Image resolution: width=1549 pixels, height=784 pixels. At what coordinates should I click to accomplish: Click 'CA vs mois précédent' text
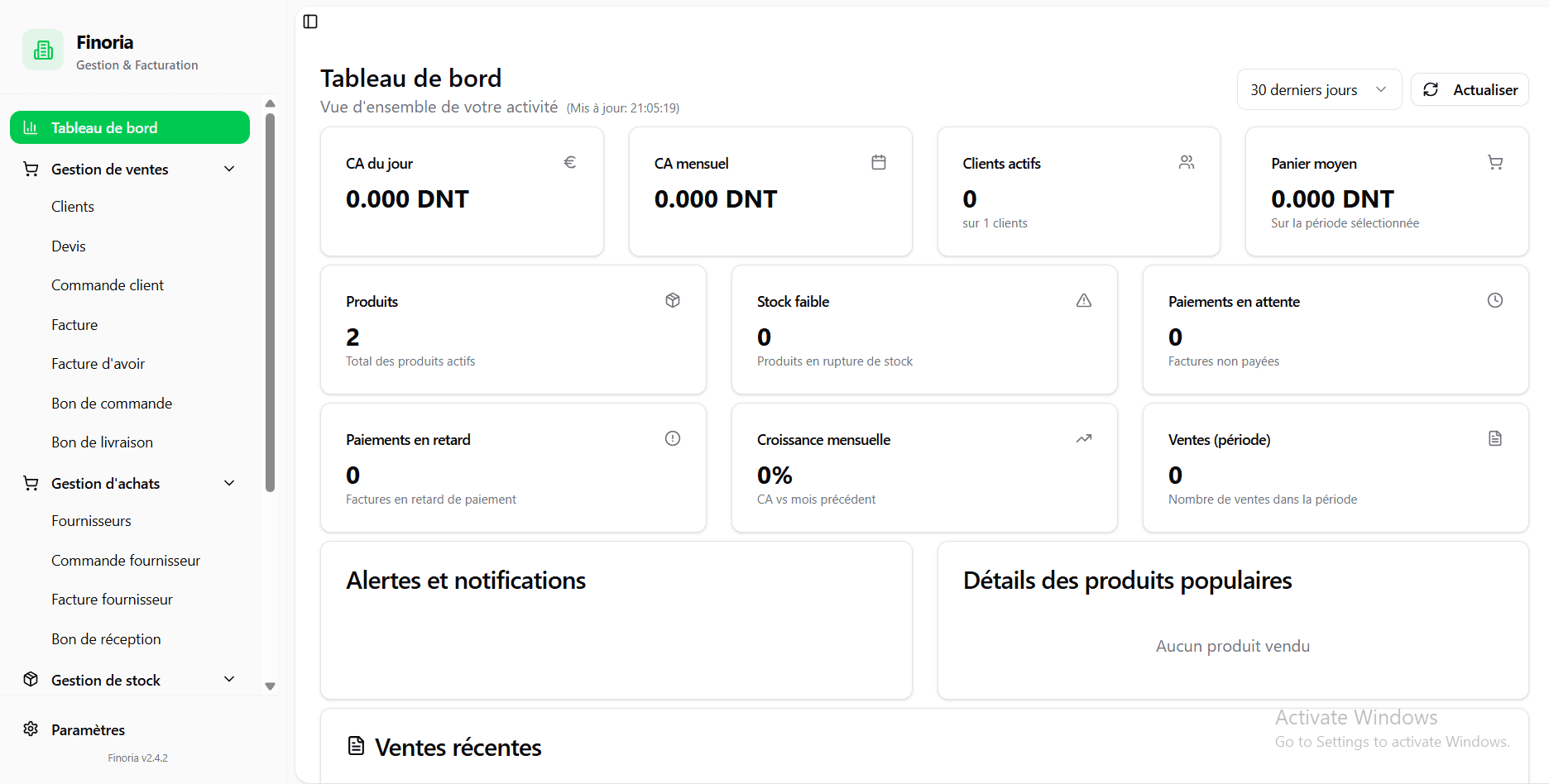(816, 500)
